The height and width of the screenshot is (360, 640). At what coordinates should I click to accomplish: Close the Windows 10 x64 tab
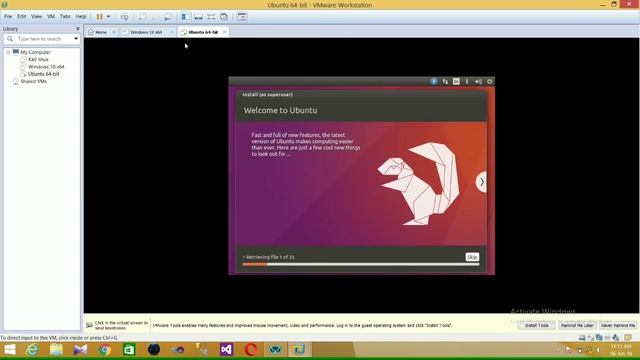[172, 32]
